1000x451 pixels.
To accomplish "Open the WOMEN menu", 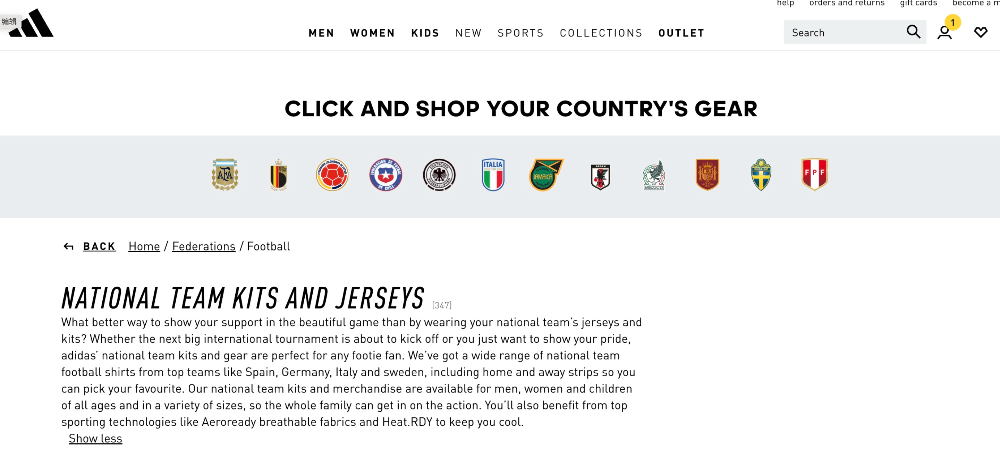I will point(372,33).
